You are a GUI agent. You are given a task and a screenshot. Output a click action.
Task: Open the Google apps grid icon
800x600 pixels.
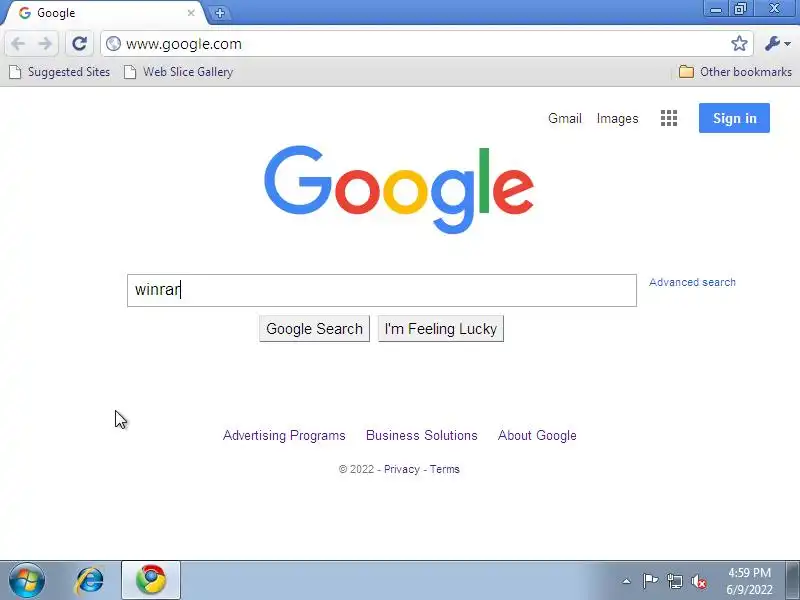click(668, 118)
